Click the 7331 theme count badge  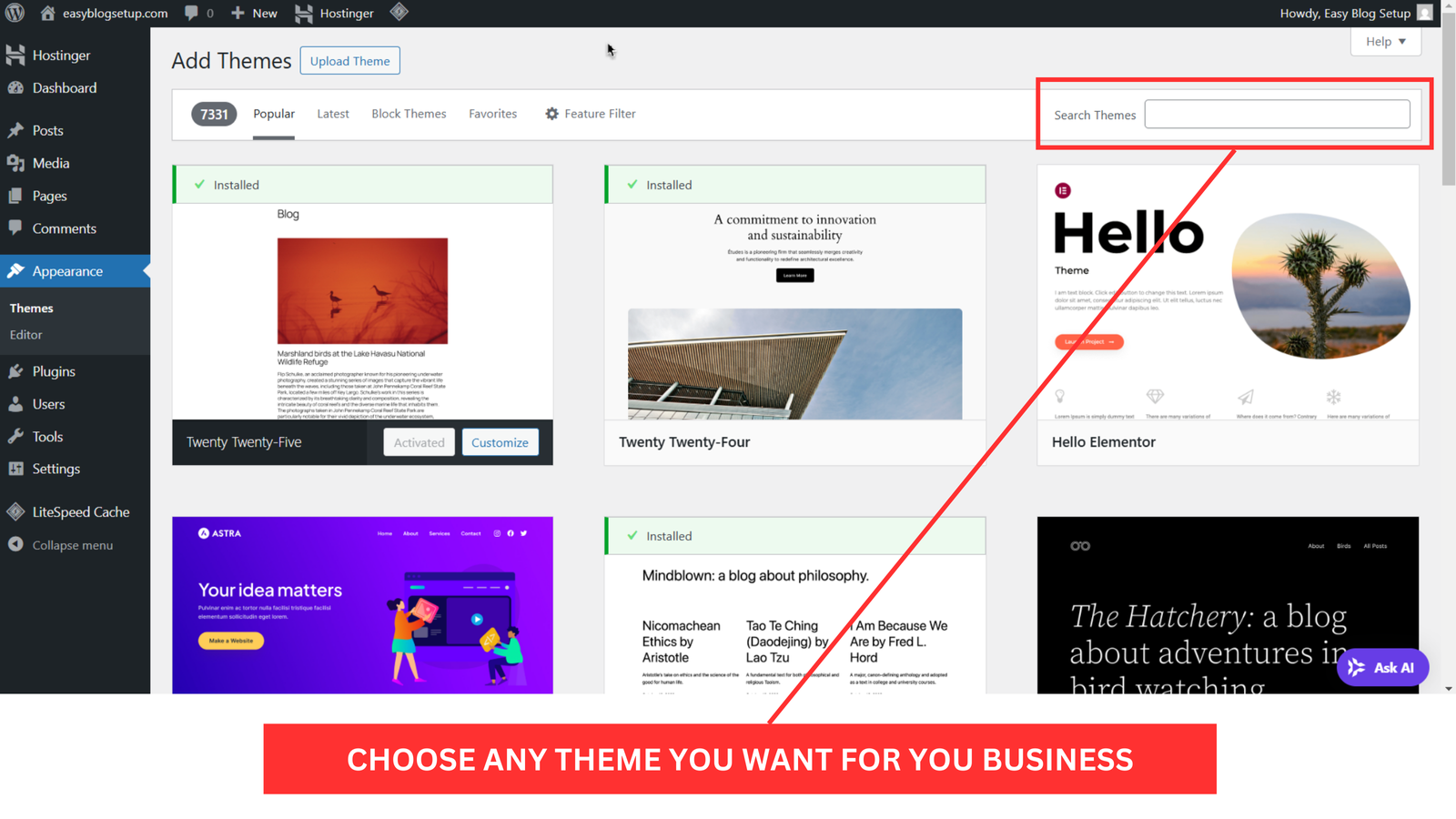pyautogui.click(x=214, y=114)
